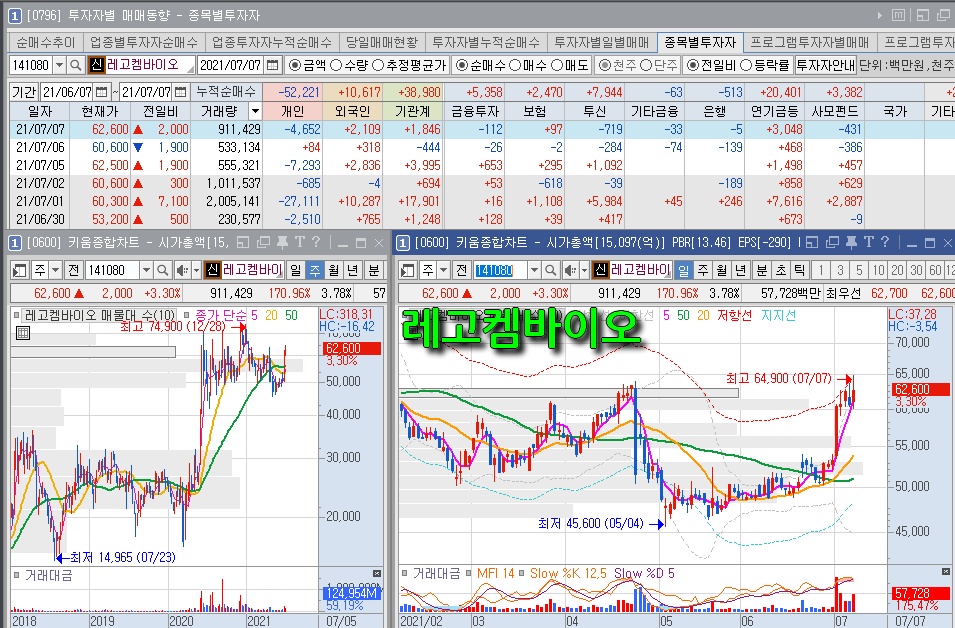The height and width of the screenshot is (628, 955).
Task: Toggle the side panel icon in left chart
Action: (20, 270)
